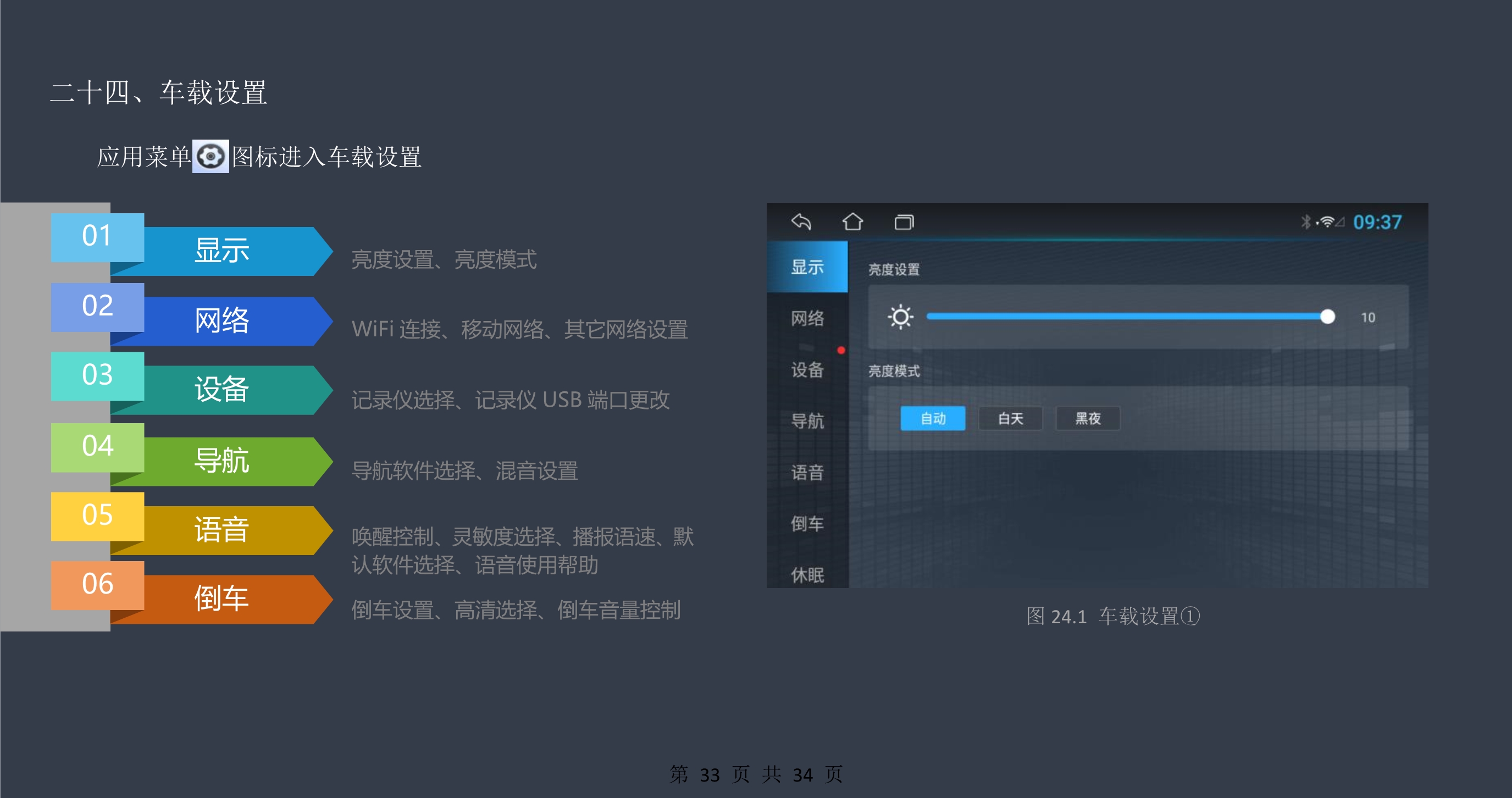
Task: Tap the back arrow icon
Action: point(801,222)
